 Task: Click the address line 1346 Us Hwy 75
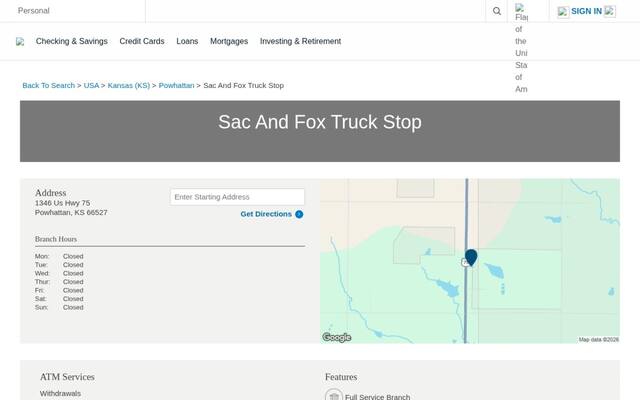[x=62, y=203]
